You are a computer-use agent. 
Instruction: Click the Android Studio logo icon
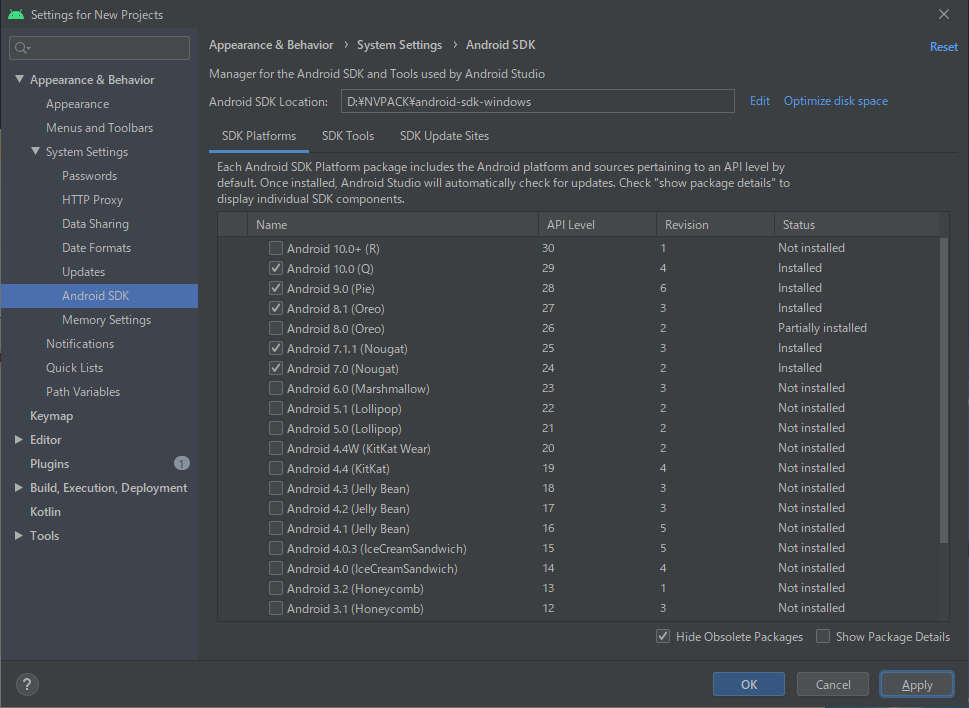pyautogui.click(x=17, y=14)
